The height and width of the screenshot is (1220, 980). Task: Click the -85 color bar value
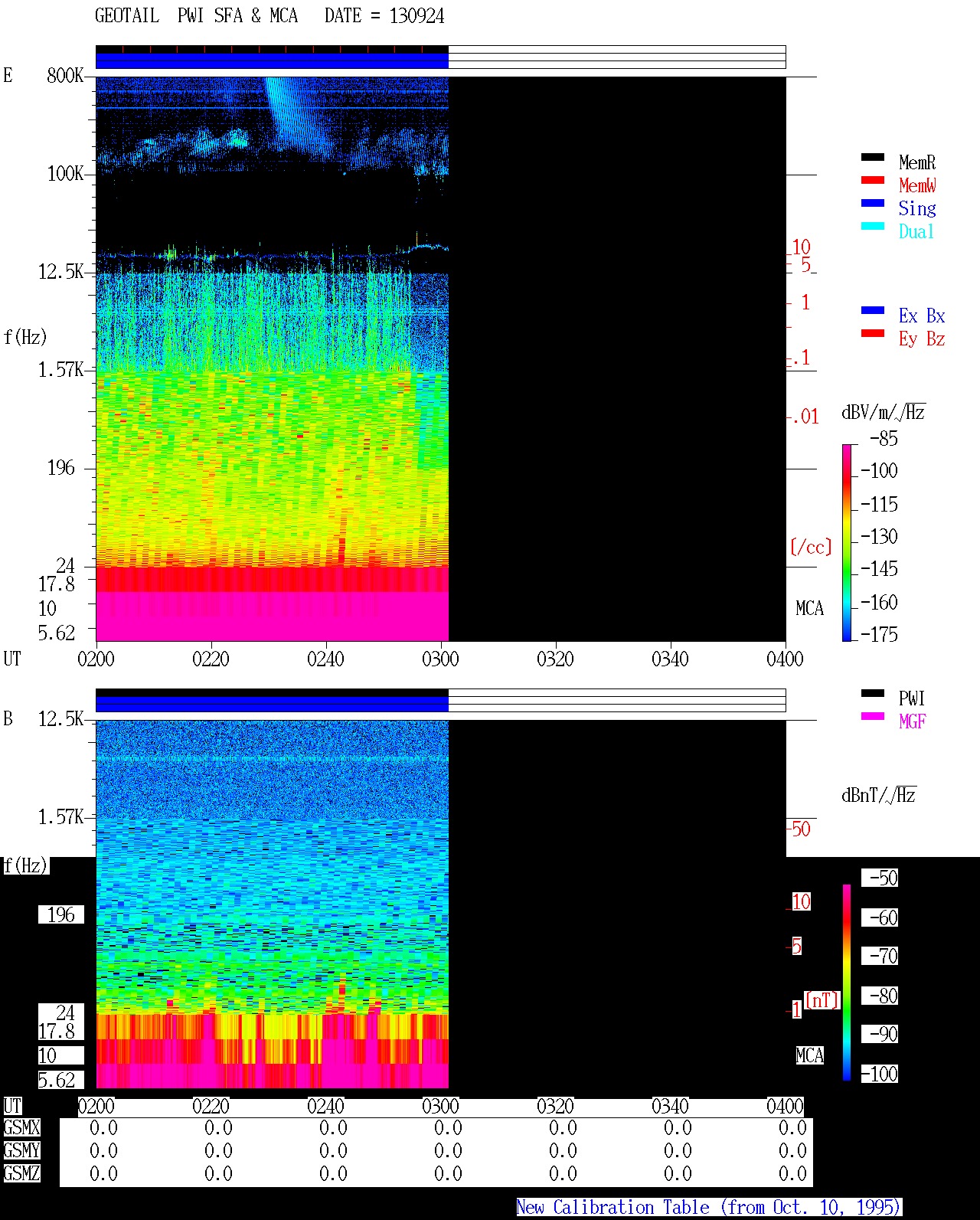tap(884, 439)
